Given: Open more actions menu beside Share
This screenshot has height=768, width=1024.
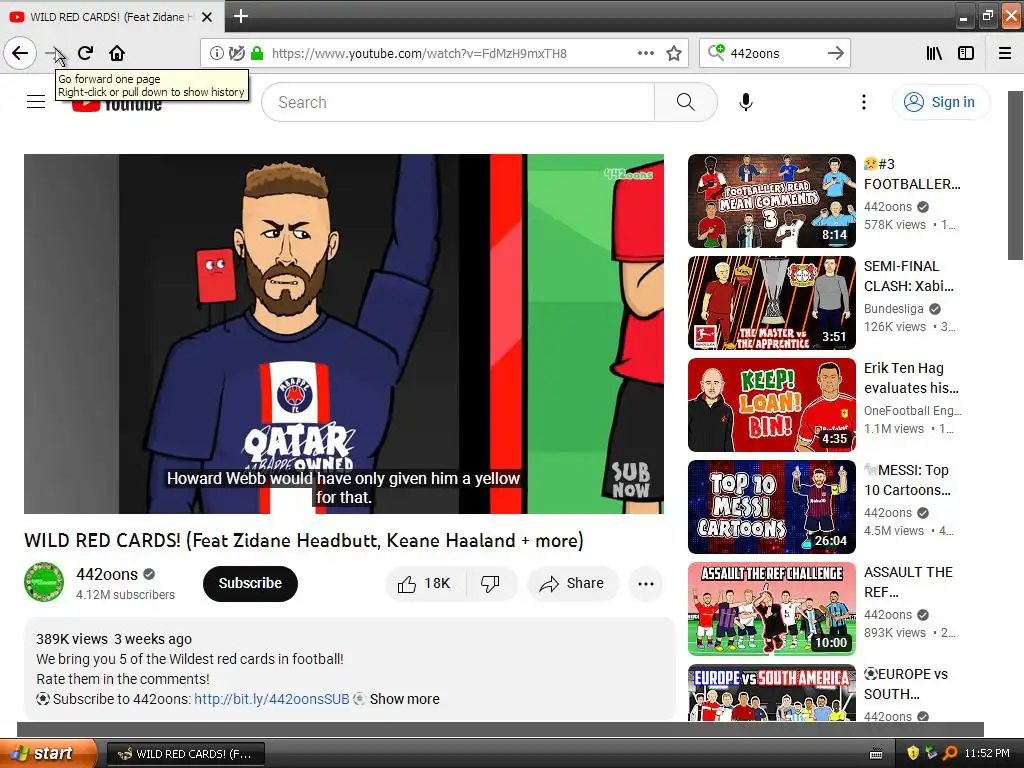Looking at the screenshot, I should tap(646, 584).
